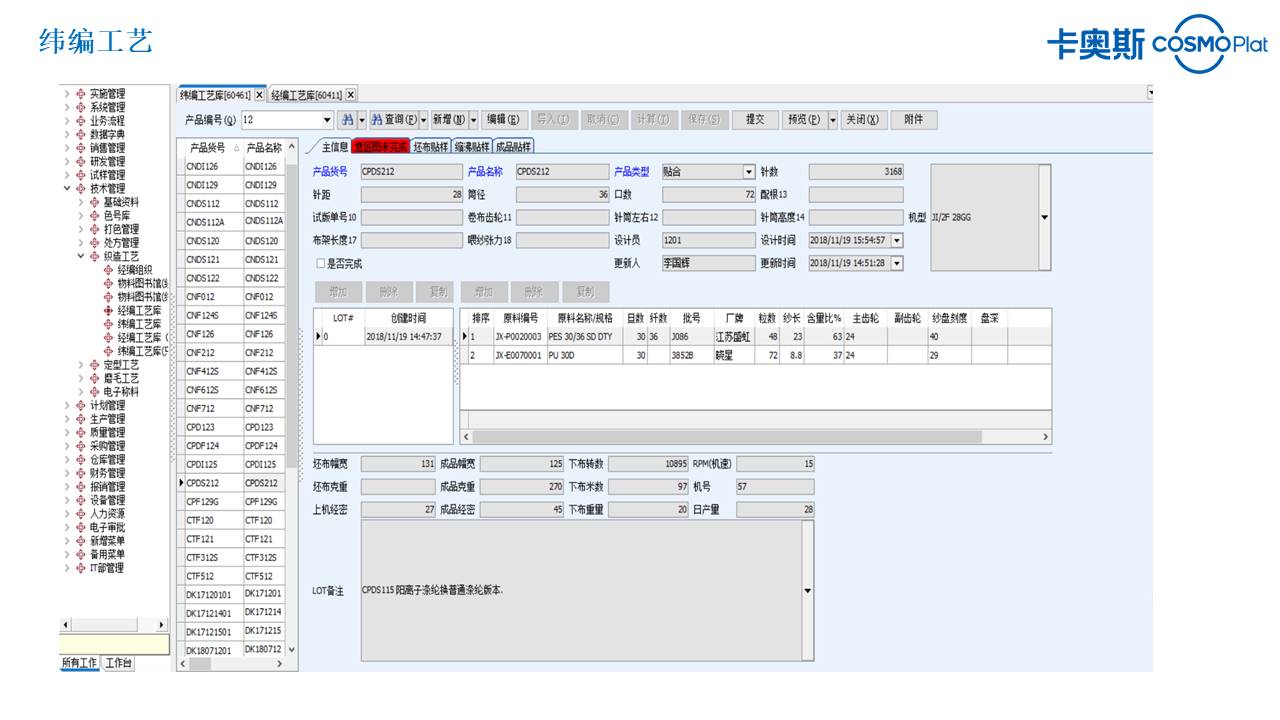Switch to the 坯布贴样 tab
The image size is (1280, 720).
[431, 147]
